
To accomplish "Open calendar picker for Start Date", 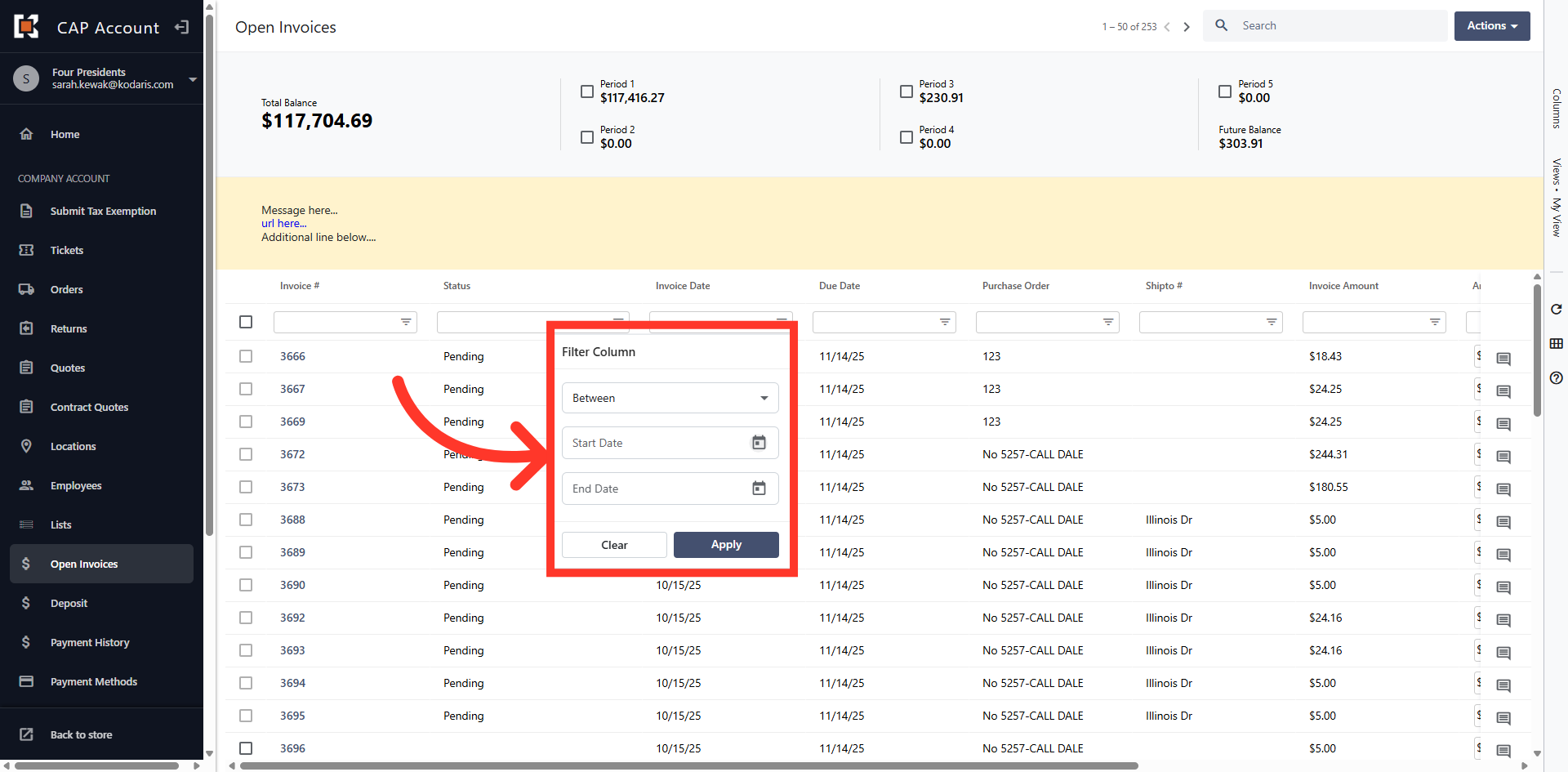I will click(759, 443).
